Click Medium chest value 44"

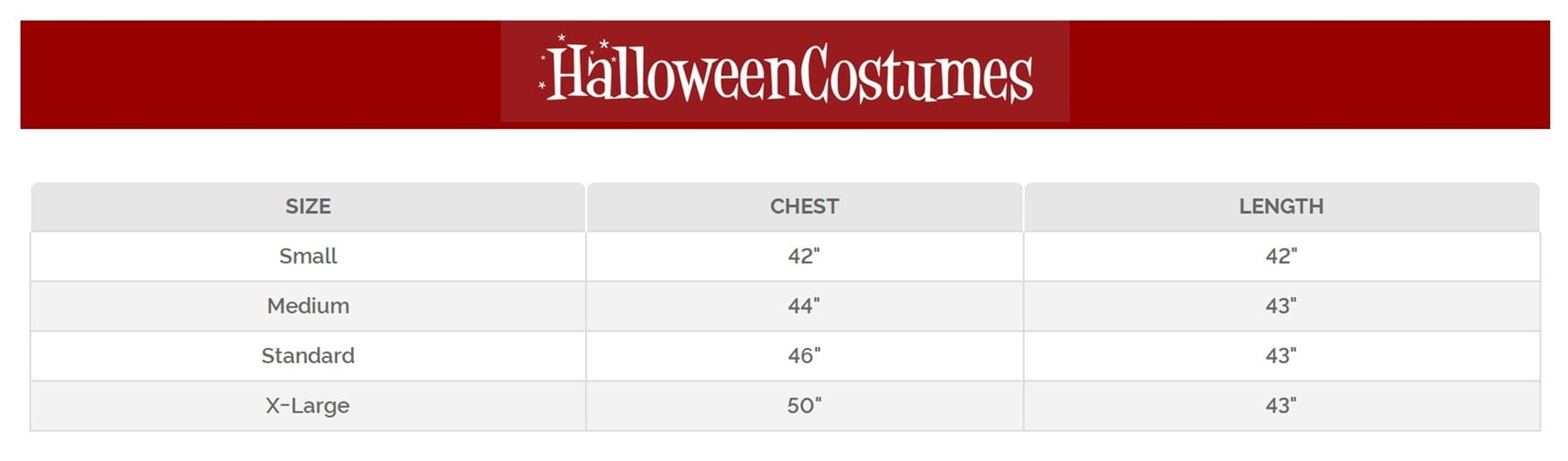[804, 306]
